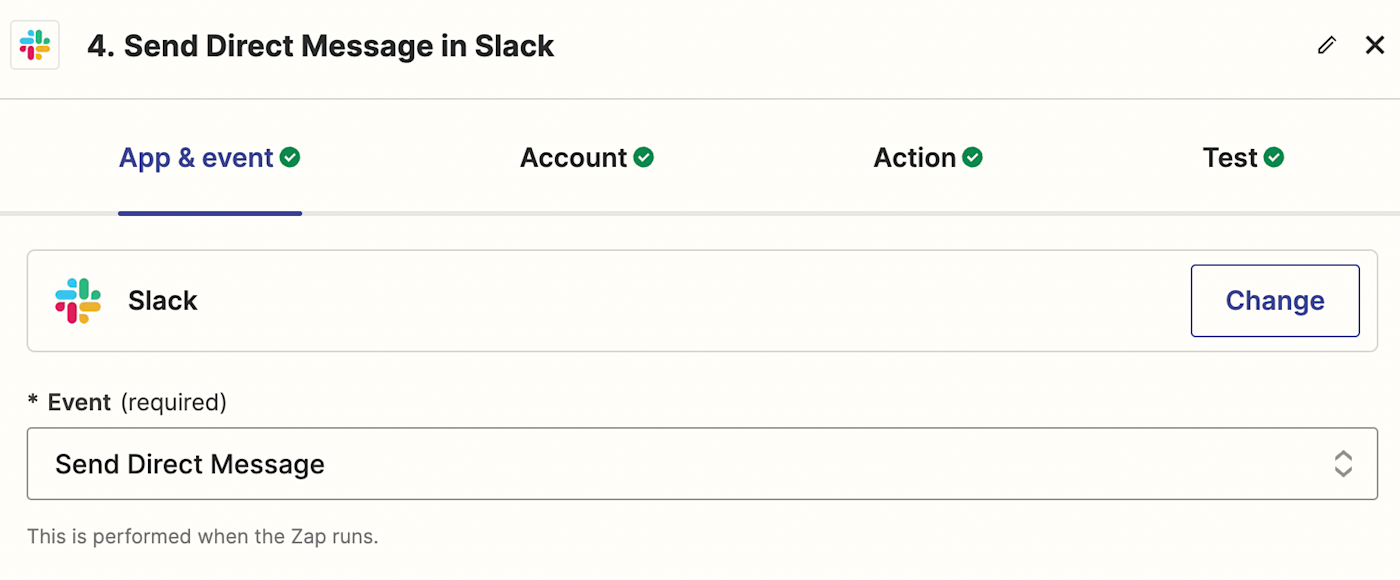Image resolution: width=1400 pixels, height=580 pixels.
Task: Select the Test tab
Action: [x=1230, y=158]
